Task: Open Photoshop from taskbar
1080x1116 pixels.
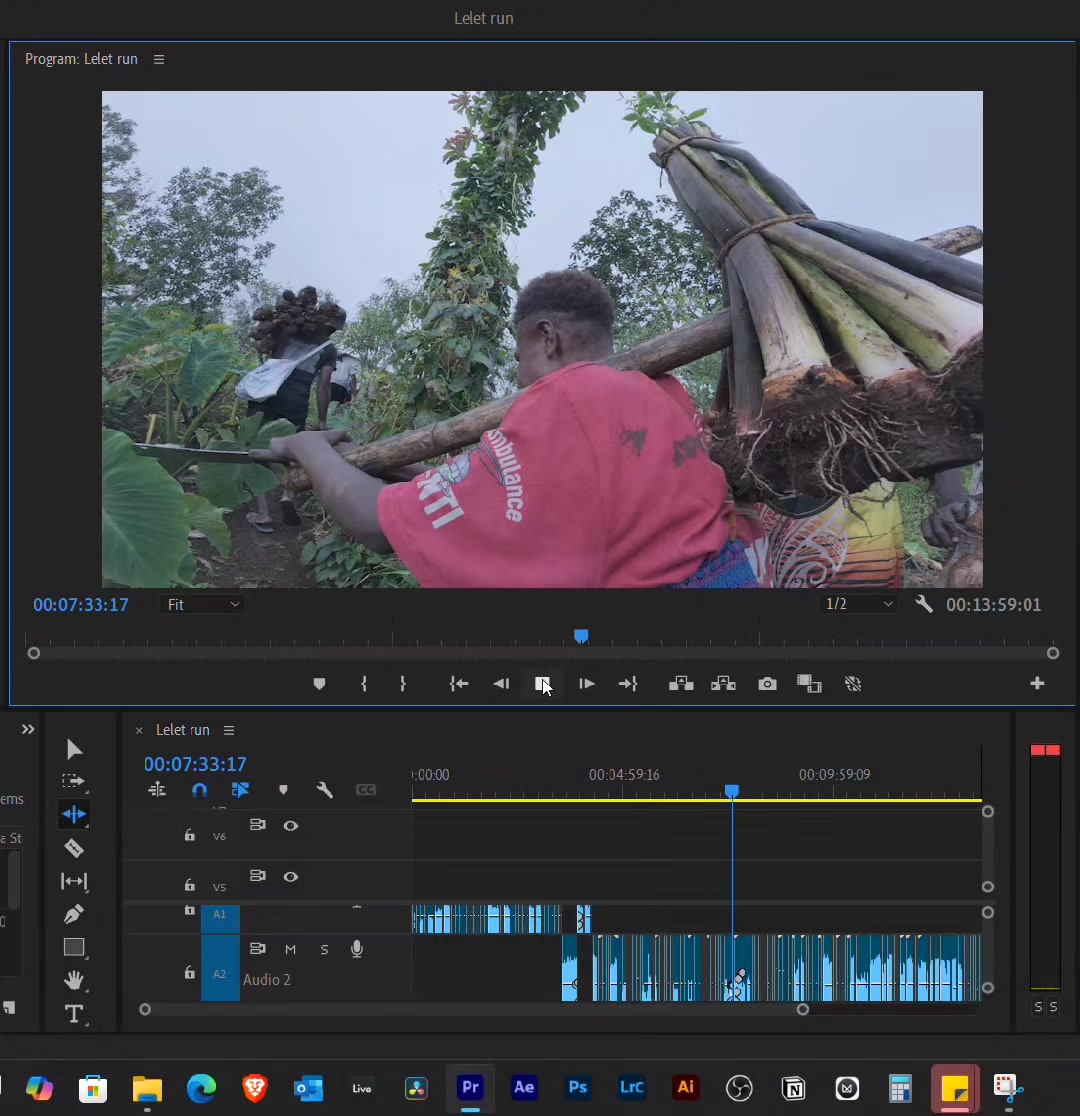Action: pyautogui.click(x=578, y=1088)
